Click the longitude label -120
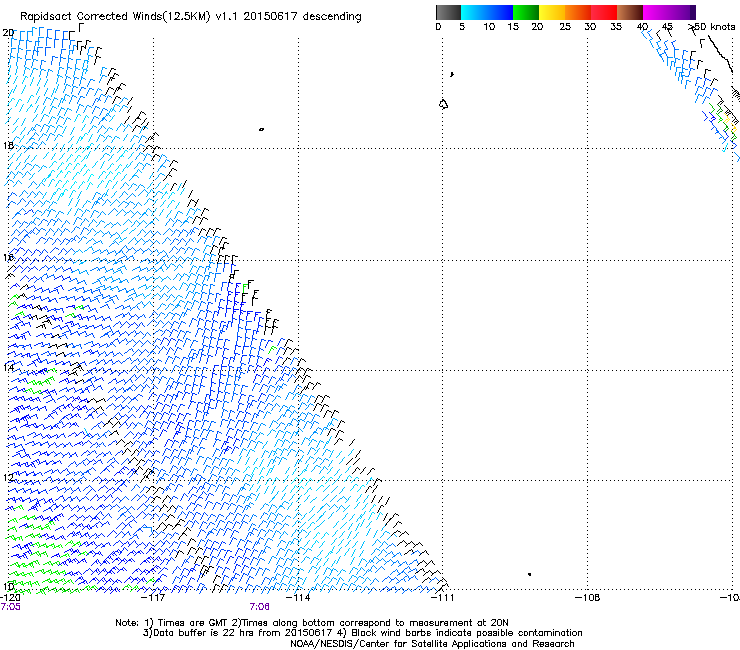The height and width of the screenshot is (650, 740). (x=10, y=598)
